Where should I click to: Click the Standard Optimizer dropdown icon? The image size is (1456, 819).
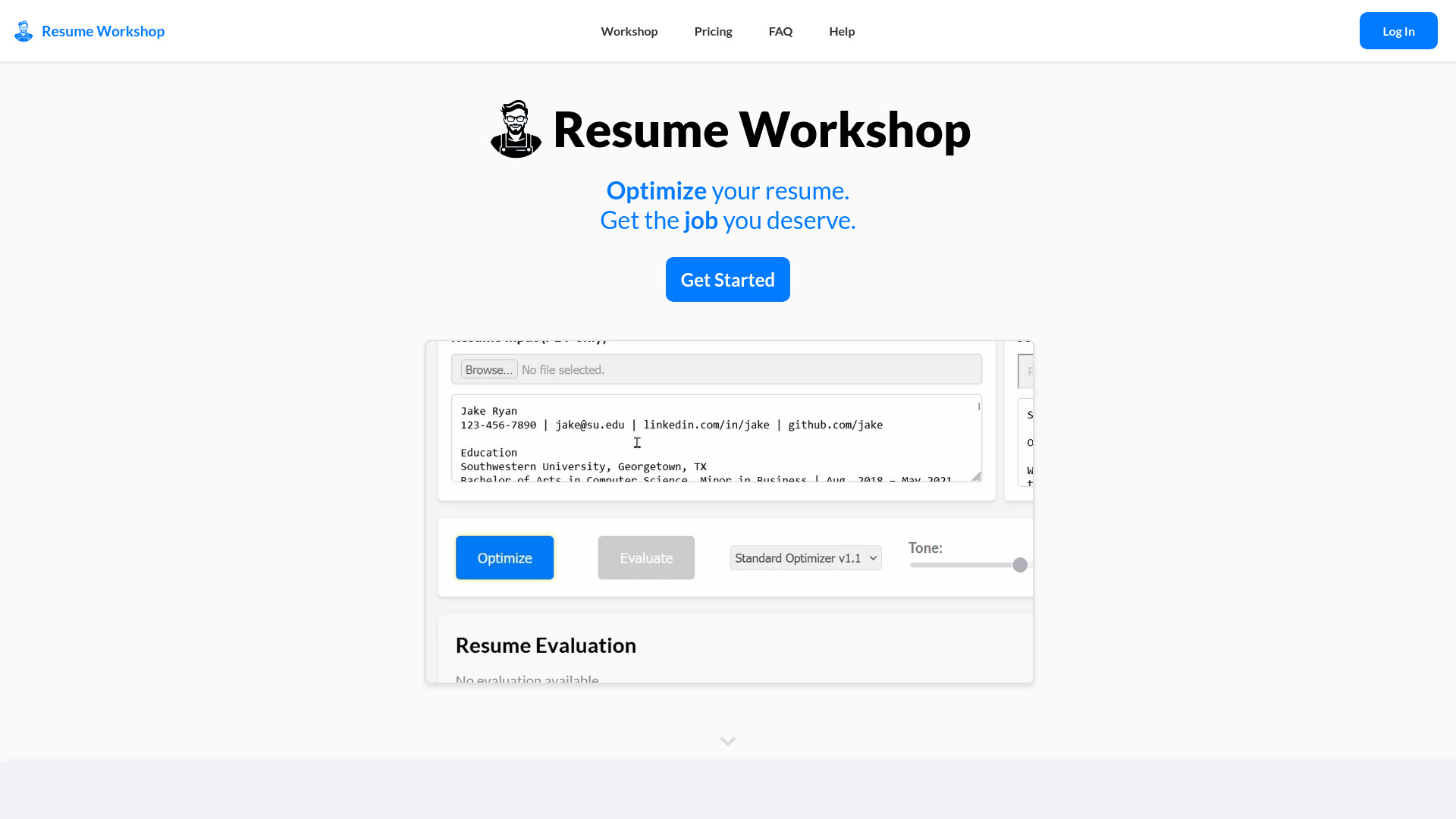click(872, 558)
